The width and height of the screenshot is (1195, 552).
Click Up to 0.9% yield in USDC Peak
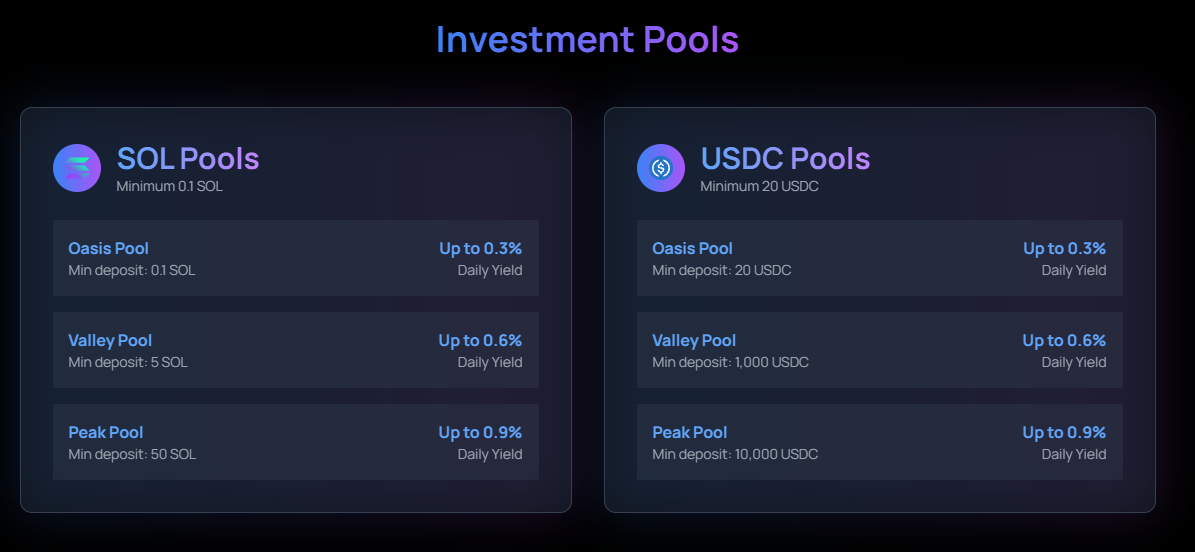1064,433
